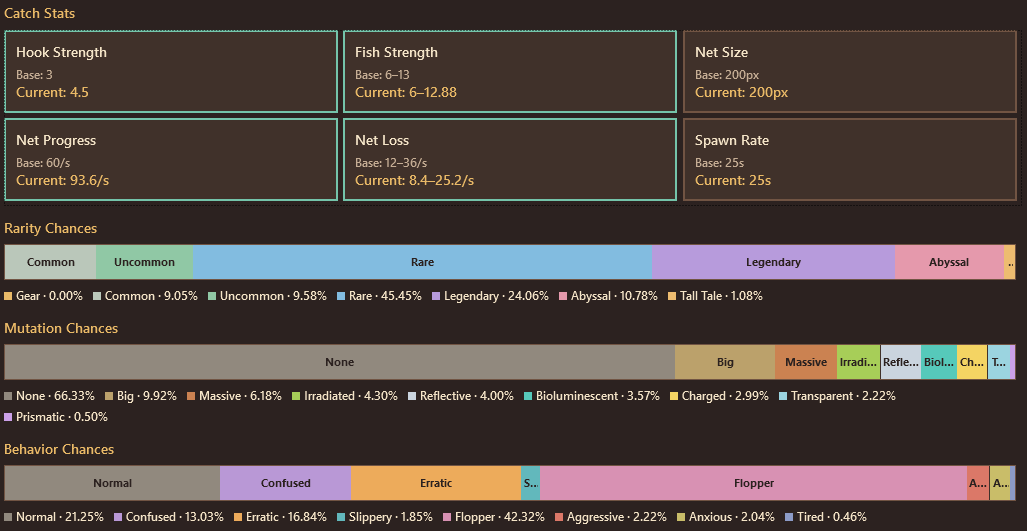Select the Legendary segment in rarity bar
Screen dimensions: 1027x531
click(774, 262)
